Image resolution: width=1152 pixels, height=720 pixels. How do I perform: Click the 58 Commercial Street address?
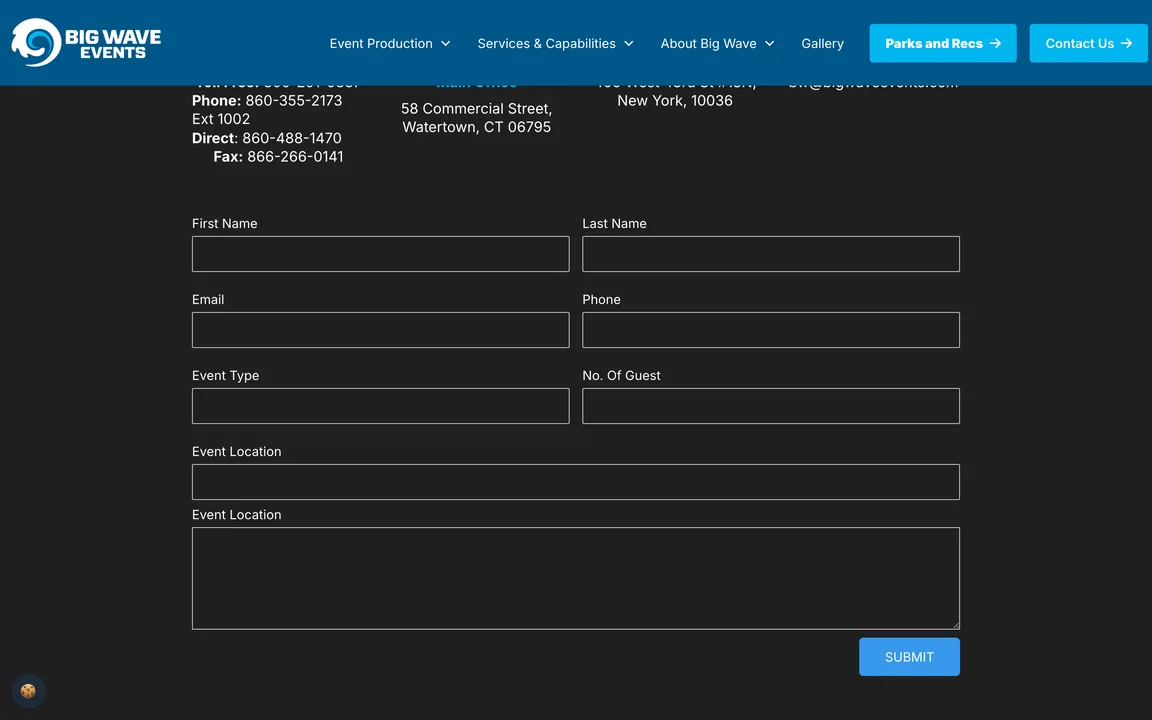pos(476,109)
